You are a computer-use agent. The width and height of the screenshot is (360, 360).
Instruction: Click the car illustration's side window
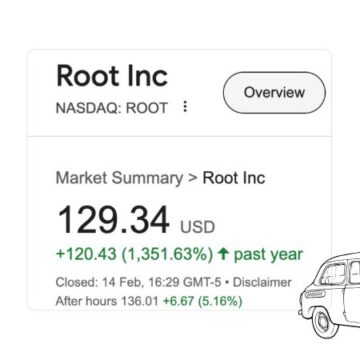pos(332,274)
